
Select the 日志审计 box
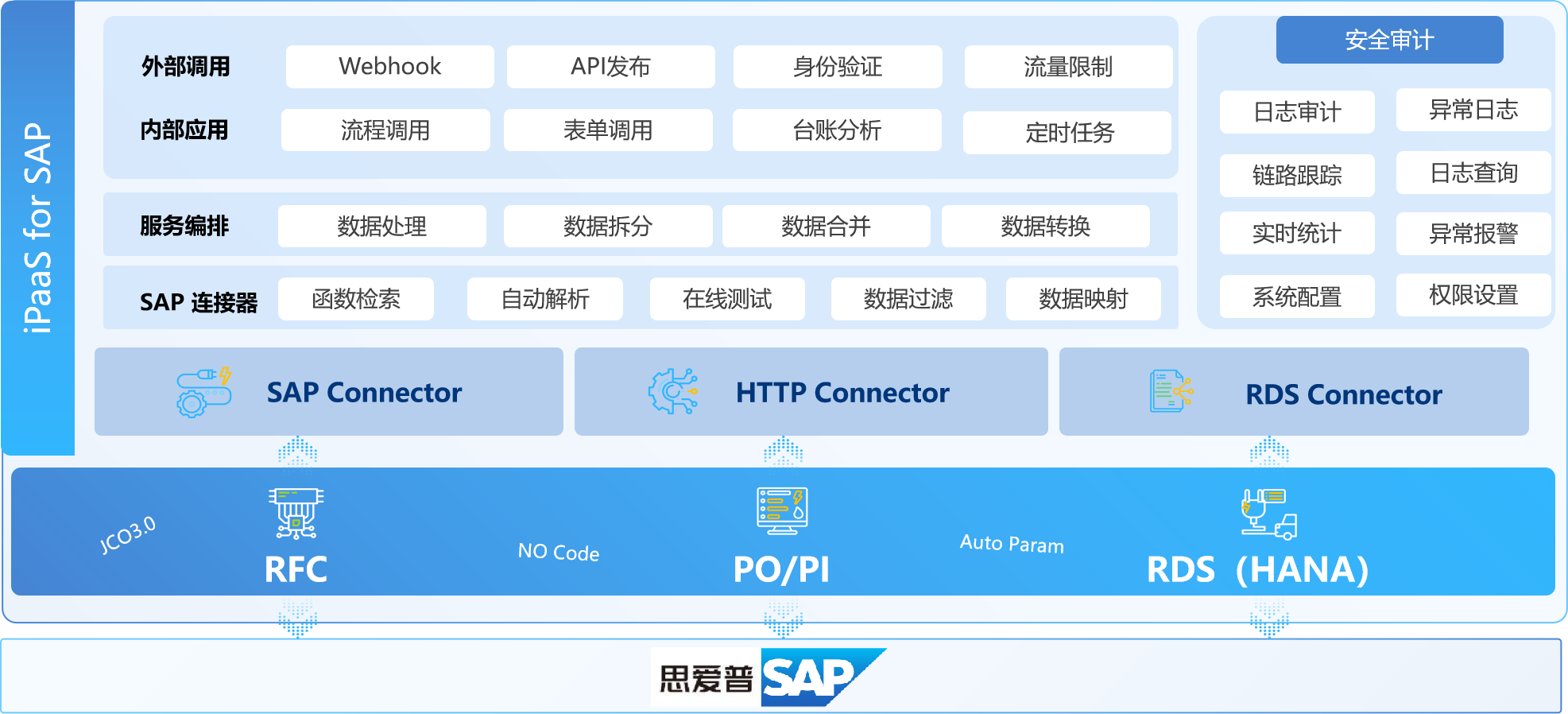pyautogui.click(x=1297, y=112)
